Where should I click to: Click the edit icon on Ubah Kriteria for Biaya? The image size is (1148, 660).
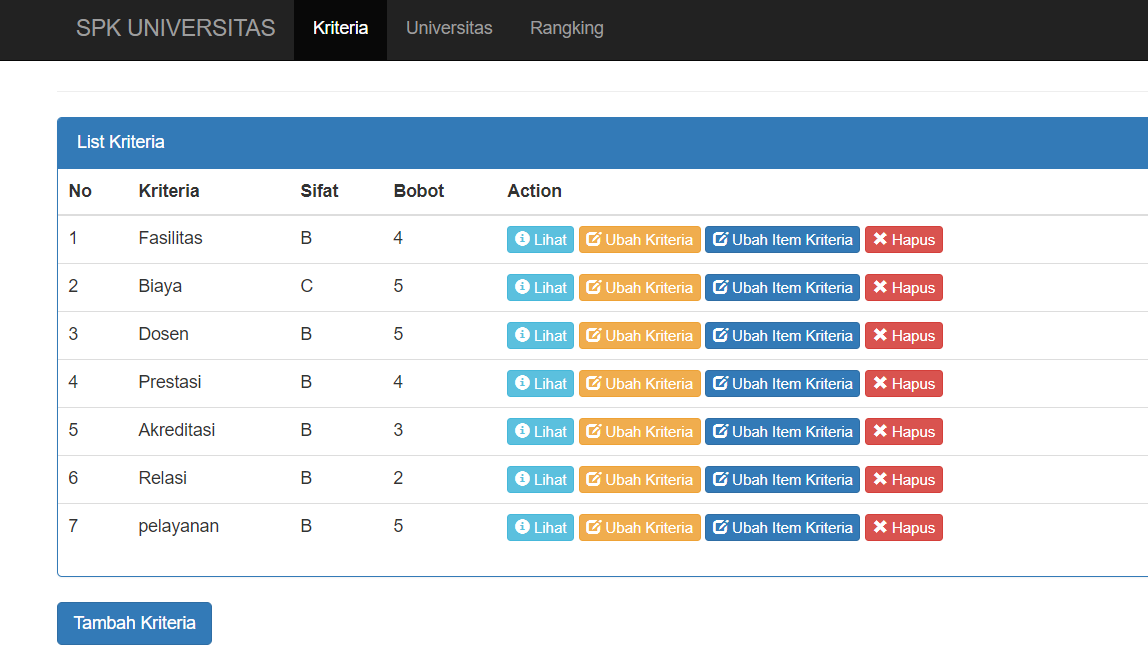click(593, 287)
